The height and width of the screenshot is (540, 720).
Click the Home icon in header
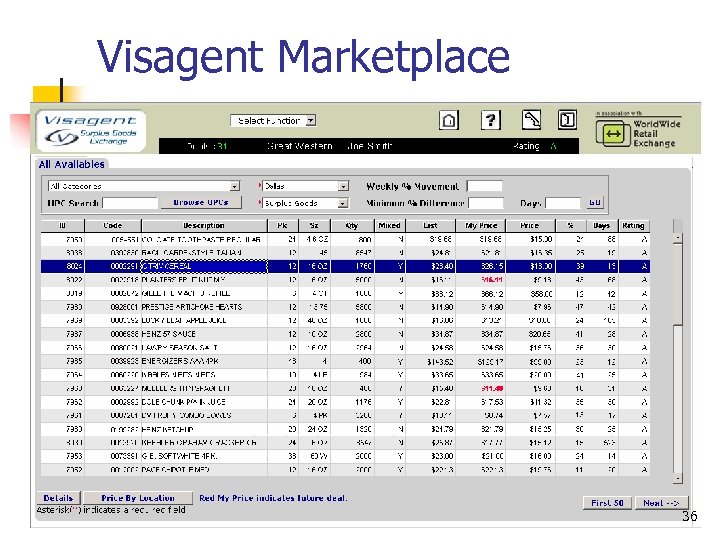pos(449,120)
